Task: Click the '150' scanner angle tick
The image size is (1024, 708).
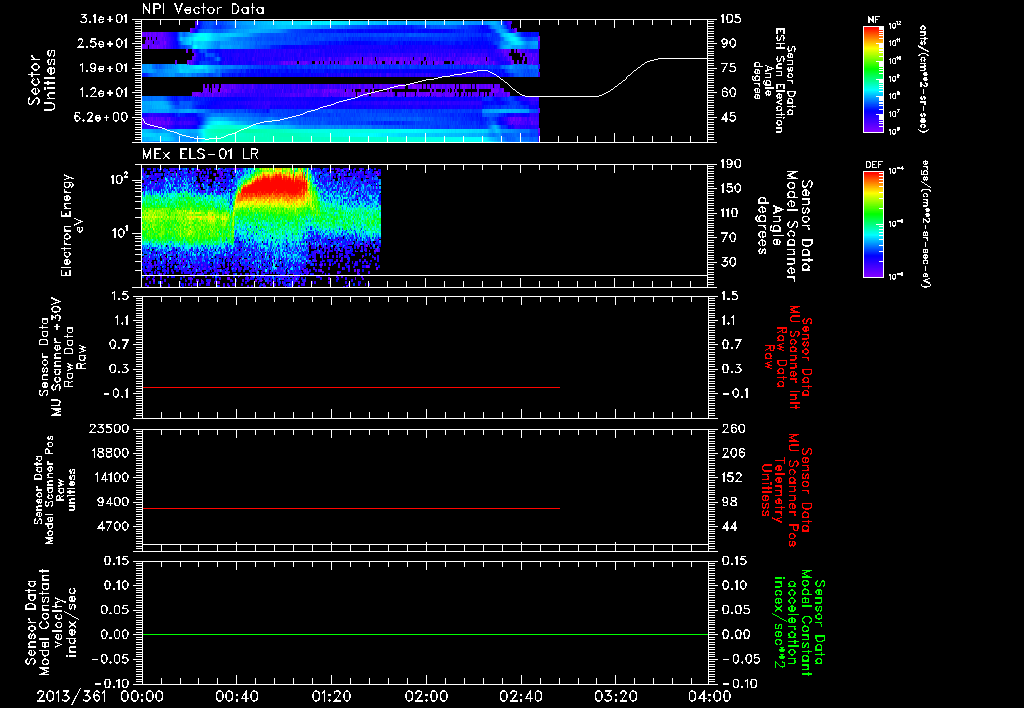Action: click(x=729, y=188)
